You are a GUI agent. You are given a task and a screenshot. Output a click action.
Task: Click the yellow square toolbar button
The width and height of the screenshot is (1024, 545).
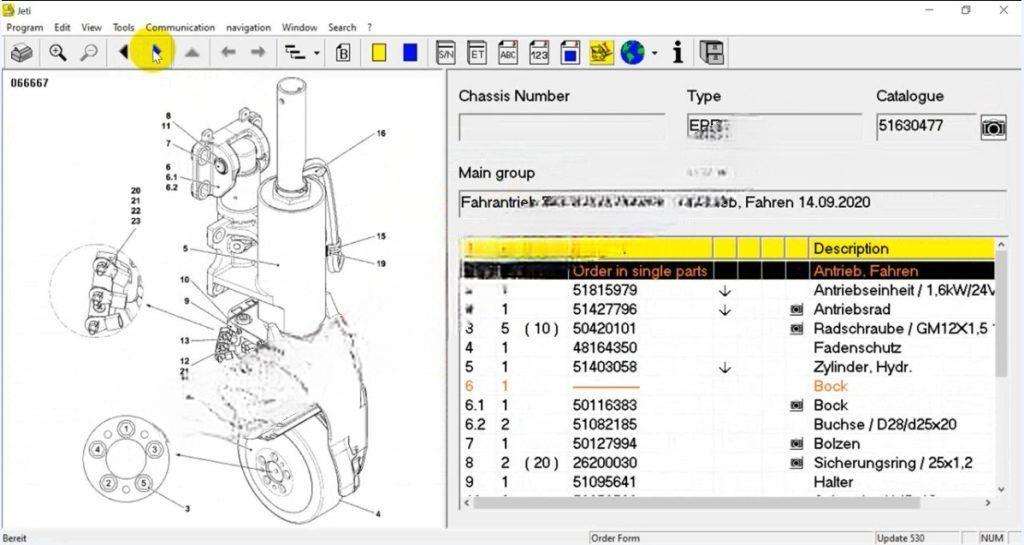(x=379, y=53)
